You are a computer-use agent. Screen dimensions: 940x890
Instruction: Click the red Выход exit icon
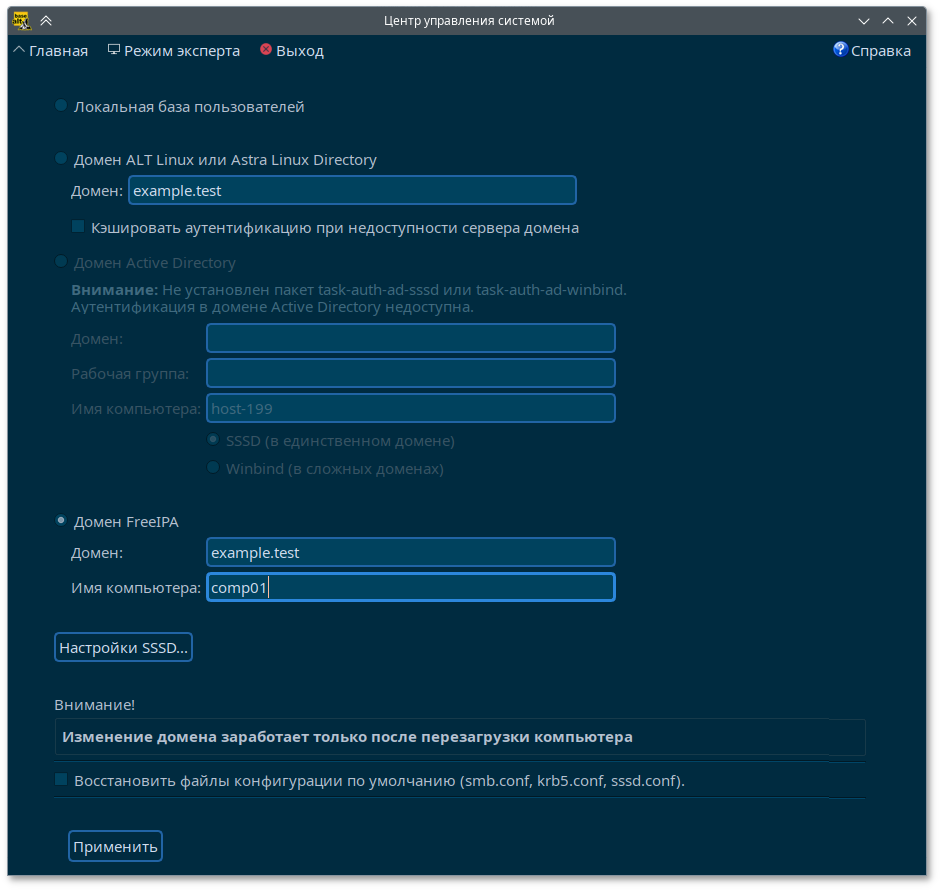click(x=265, y=50)
